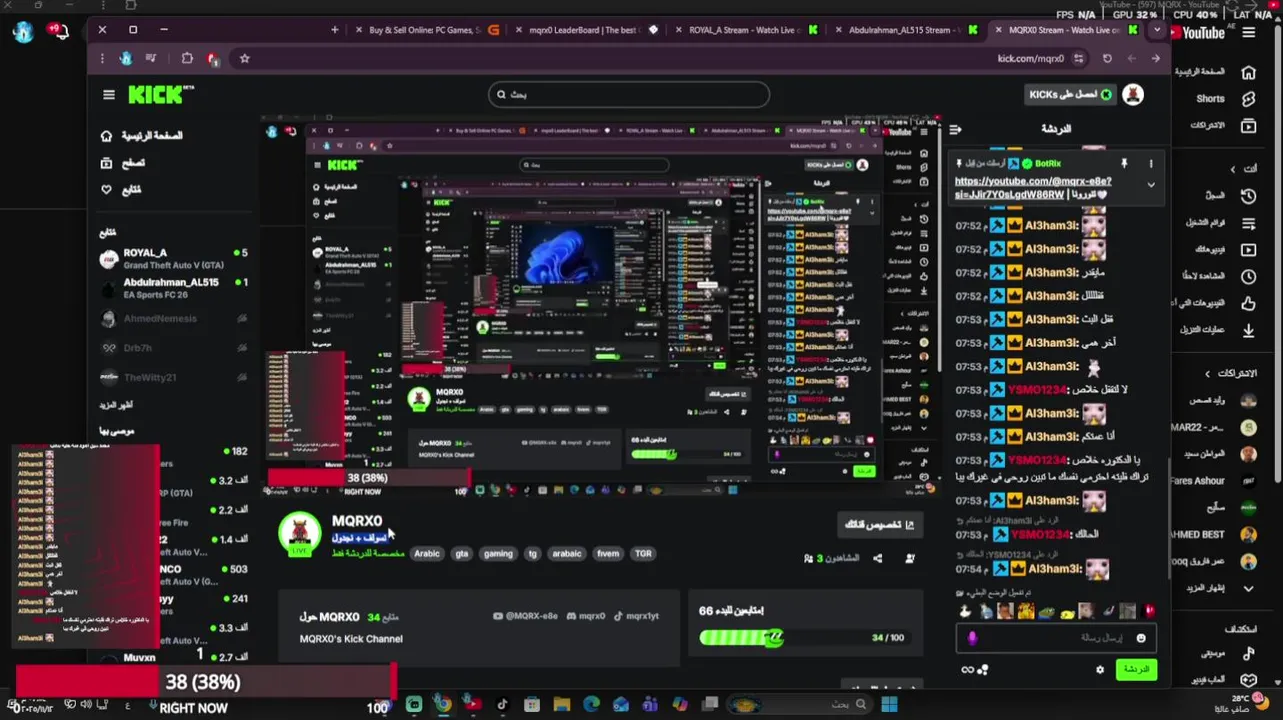Image resolution: width=1283 pixels, height=720 pixels.
Task: Open the mqrx1yt TikTok social link
Action: (x=636, y=616)
